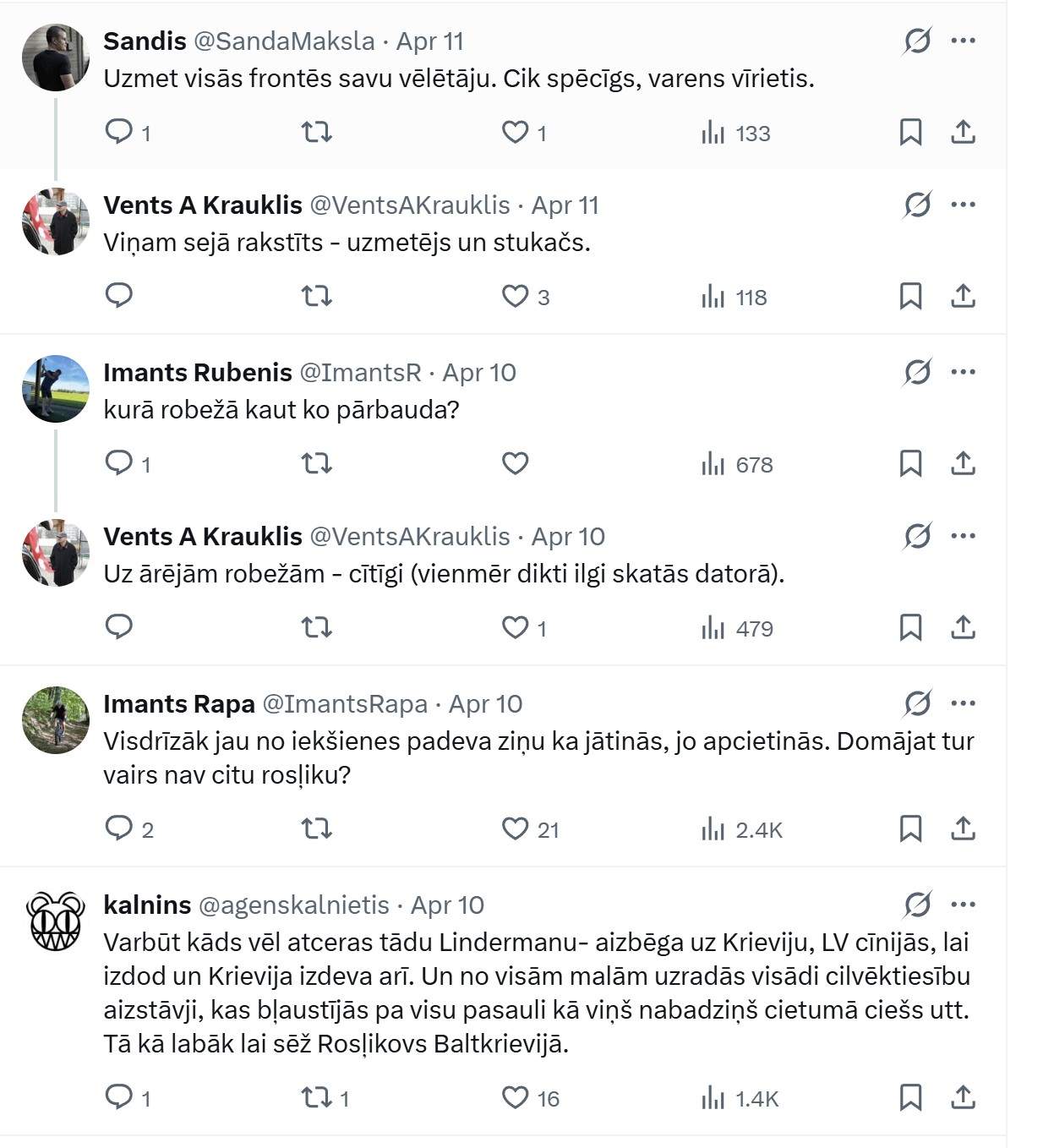Expand options for Imants Rubenis's tweet
Screen dimensions: 1043x1148
tap(963, 372)
